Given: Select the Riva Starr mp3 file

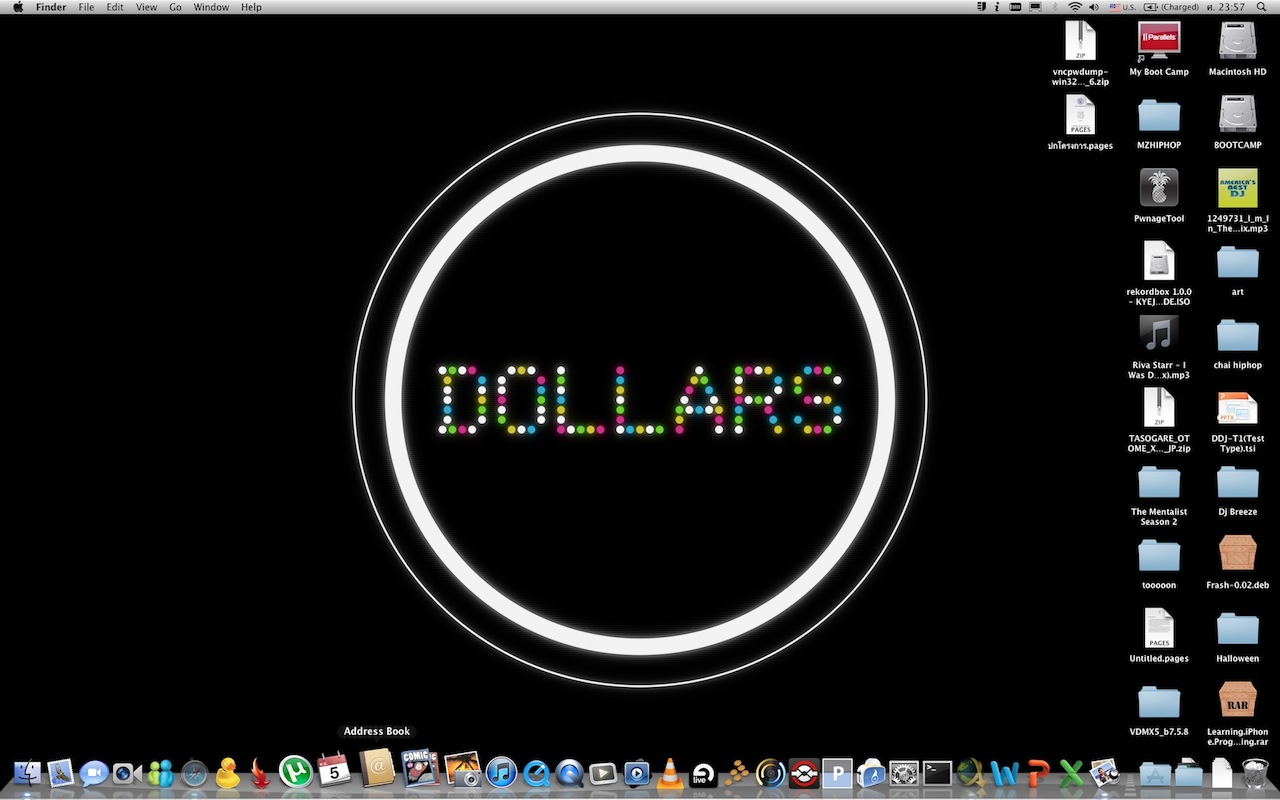Looking at the screenshot, I should tap(1159, 334).
